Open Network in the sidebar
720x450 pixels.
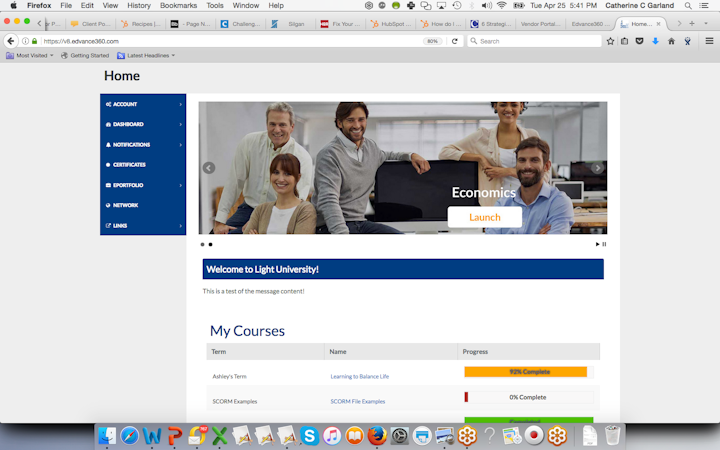(x=143, y=205)
